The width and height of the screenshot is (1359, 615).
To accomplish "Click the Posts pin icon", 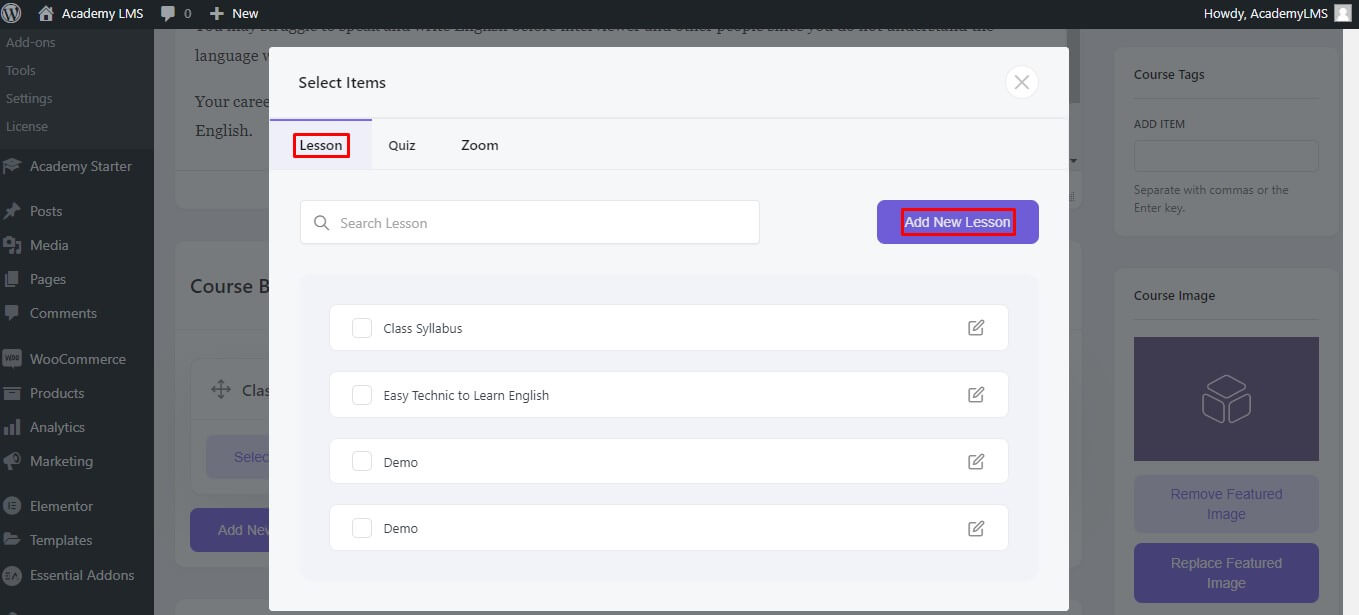I will (12, 211).
